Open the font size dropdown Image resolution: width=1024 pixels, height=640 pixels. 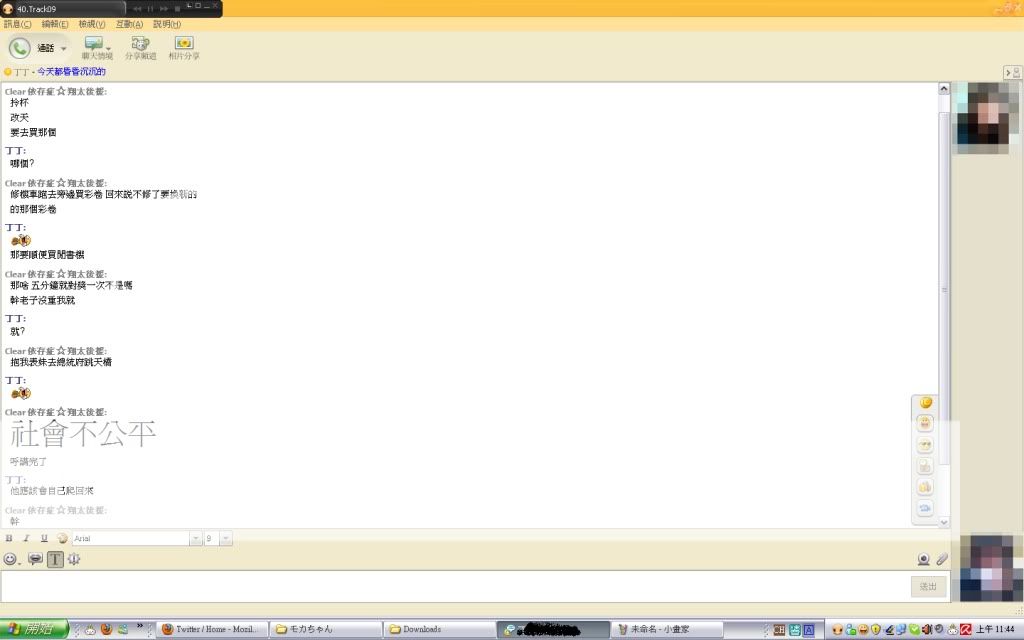click(226, 538)
